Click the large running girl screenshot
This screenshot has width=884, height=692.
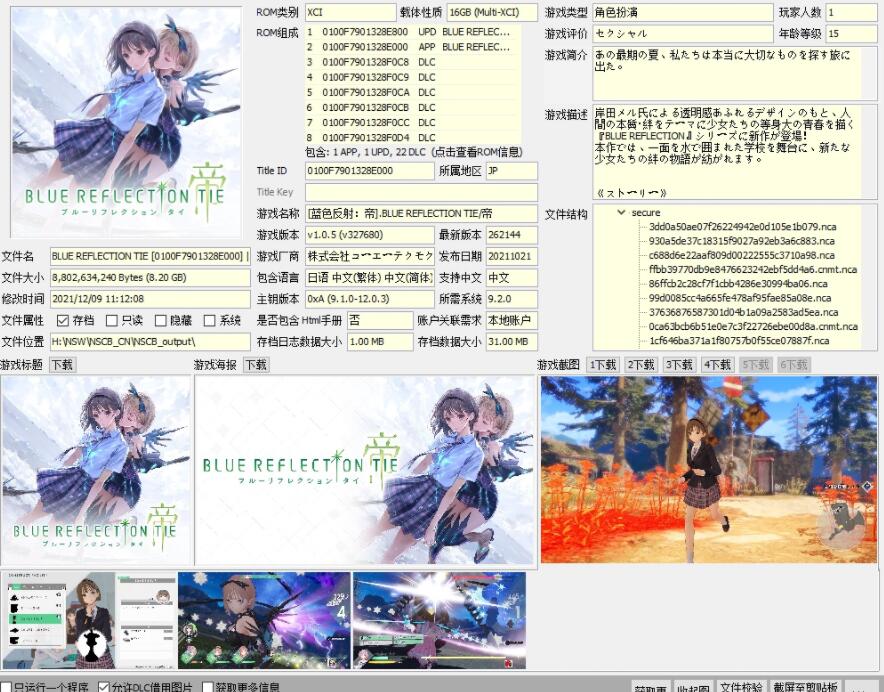click(x=709, y=469)
